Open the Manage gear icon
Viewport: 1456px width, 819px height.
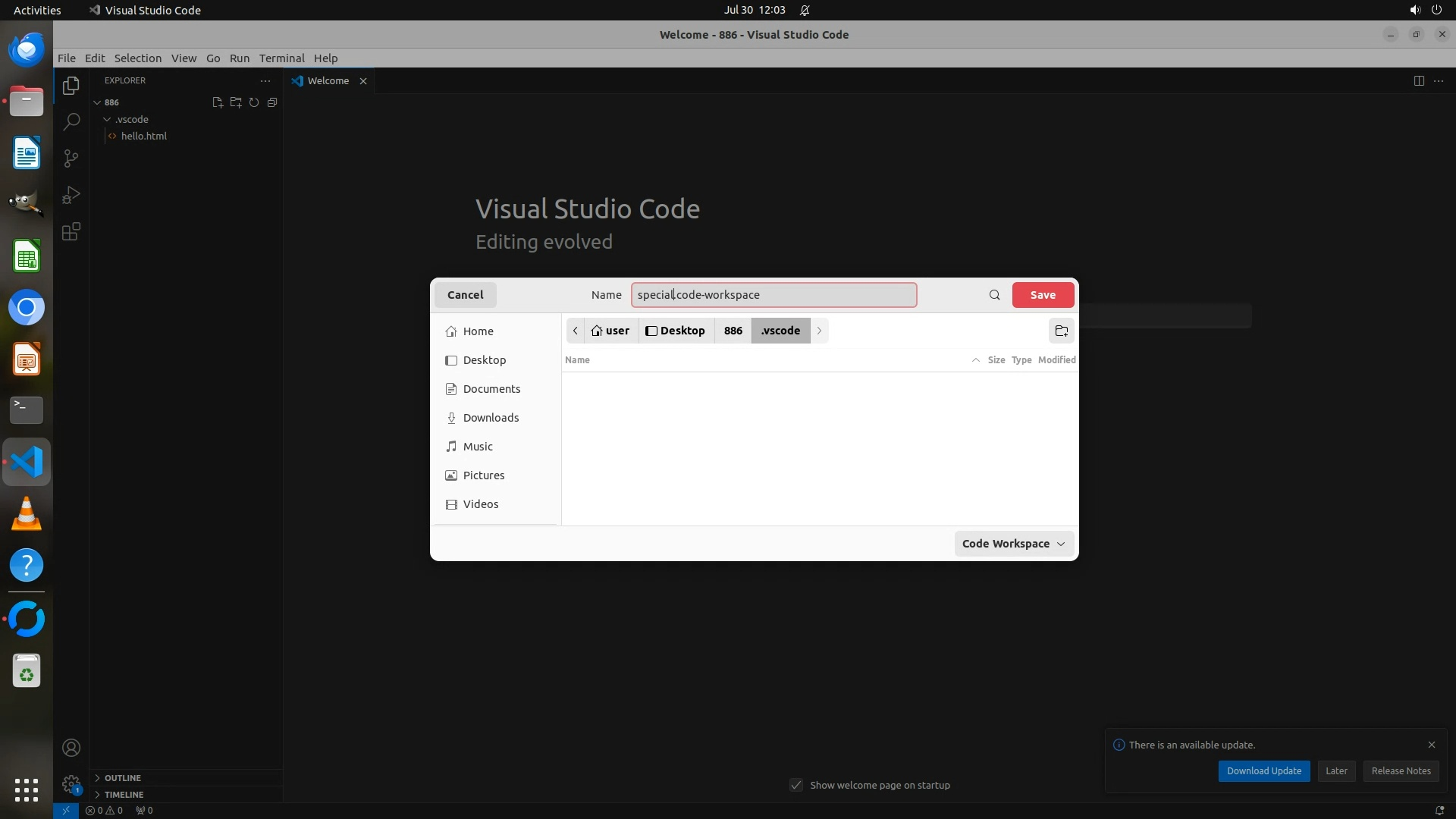click(x=71, y=783)
